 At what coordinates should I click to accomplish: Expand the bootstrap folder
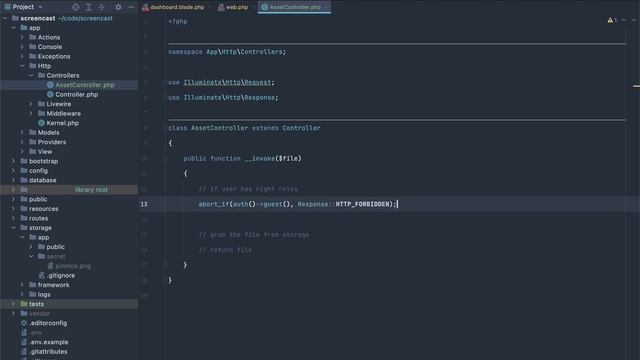tap(14, 161)
